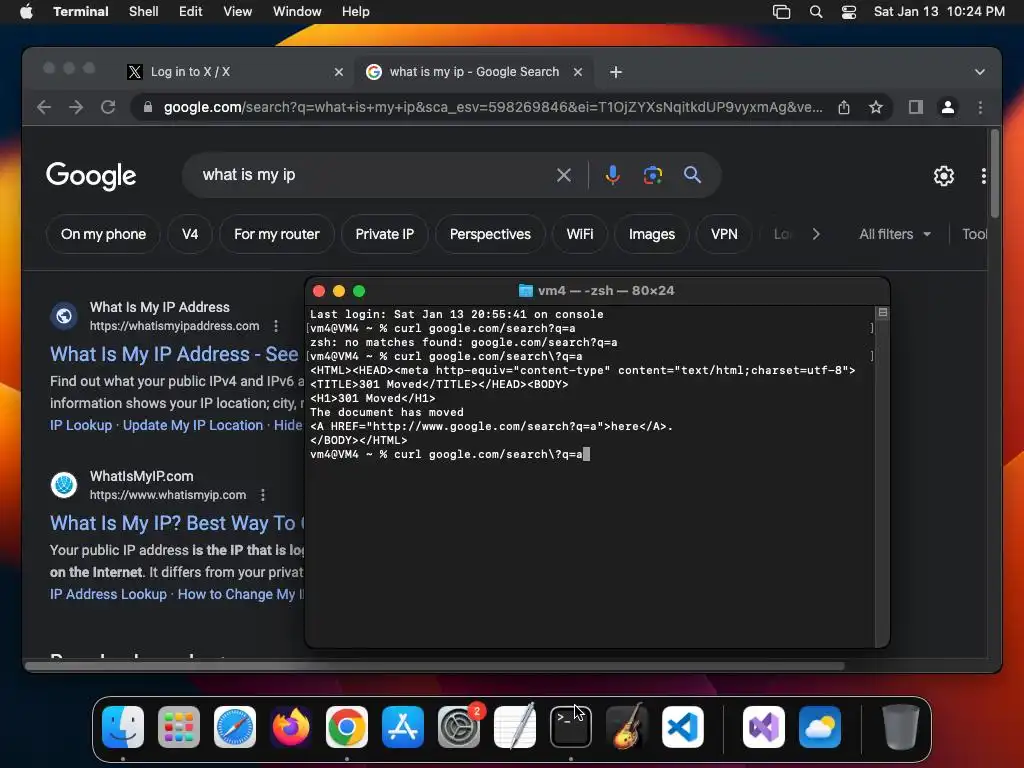
Task: Clear the Google search query
Action: (x=564, y=175)
